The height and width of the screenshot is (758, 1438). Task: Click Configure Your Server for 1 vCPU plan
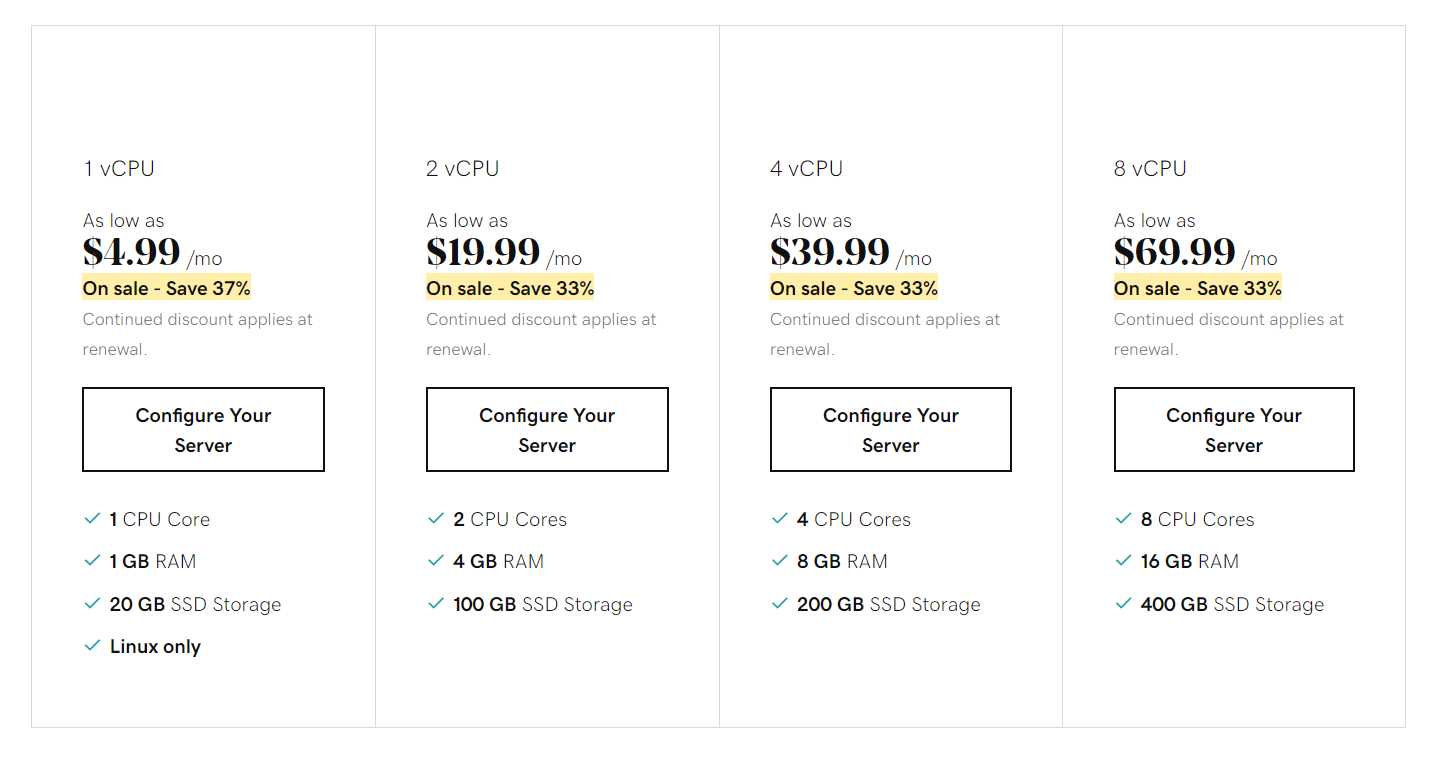pos(203,429)
